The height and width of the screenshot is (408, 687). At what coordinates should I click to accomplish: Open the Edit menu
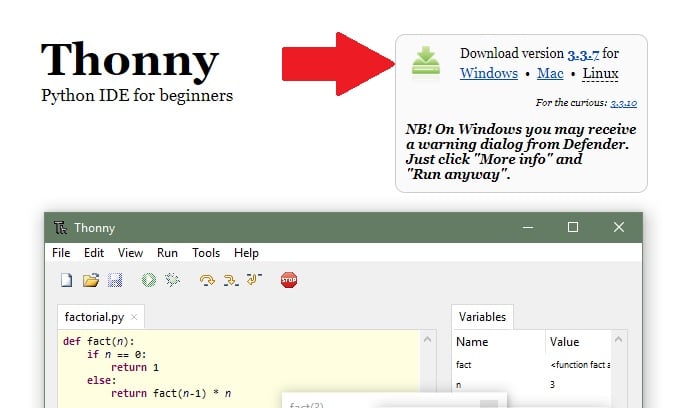94,253
